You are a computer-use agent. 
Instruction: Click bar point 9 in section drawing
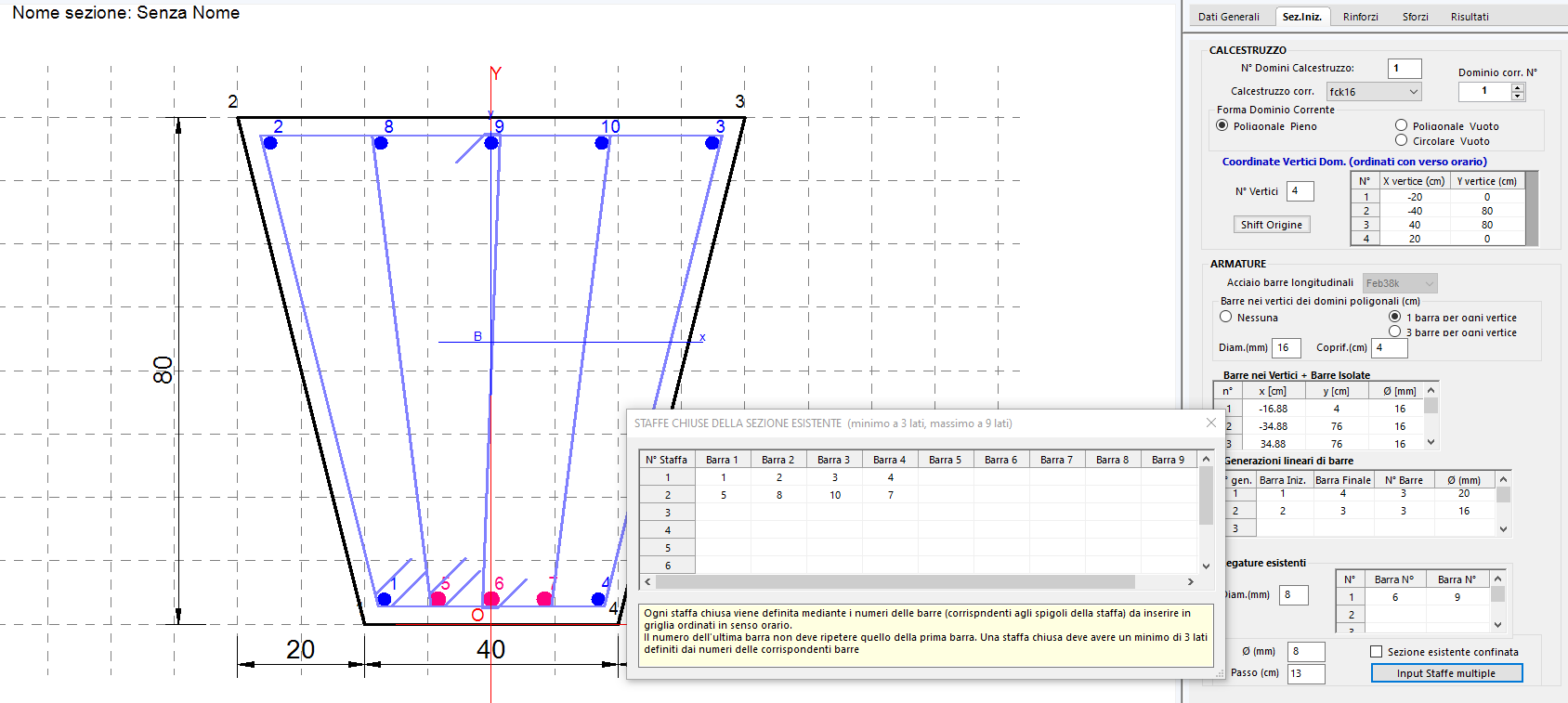coord(491,142)
